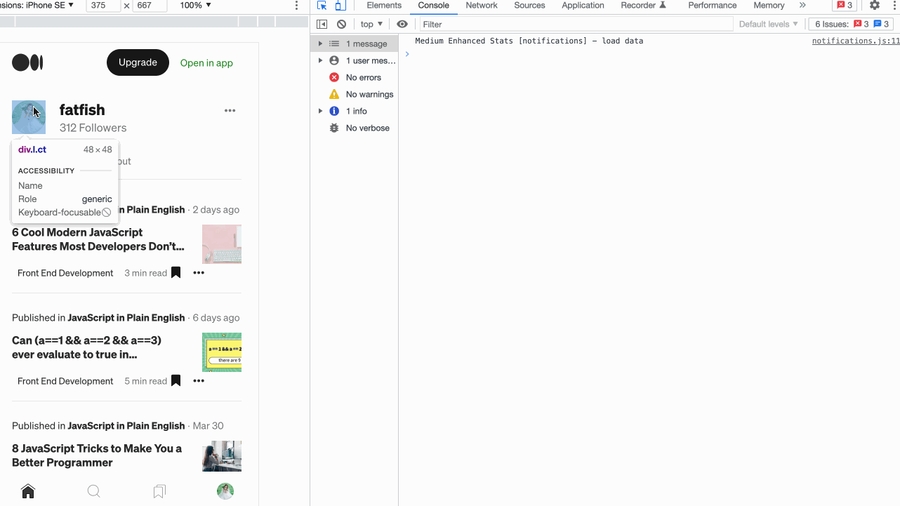
Task: Open live expression eye icon
Action: pyautogui.click(x=402, y=24)
